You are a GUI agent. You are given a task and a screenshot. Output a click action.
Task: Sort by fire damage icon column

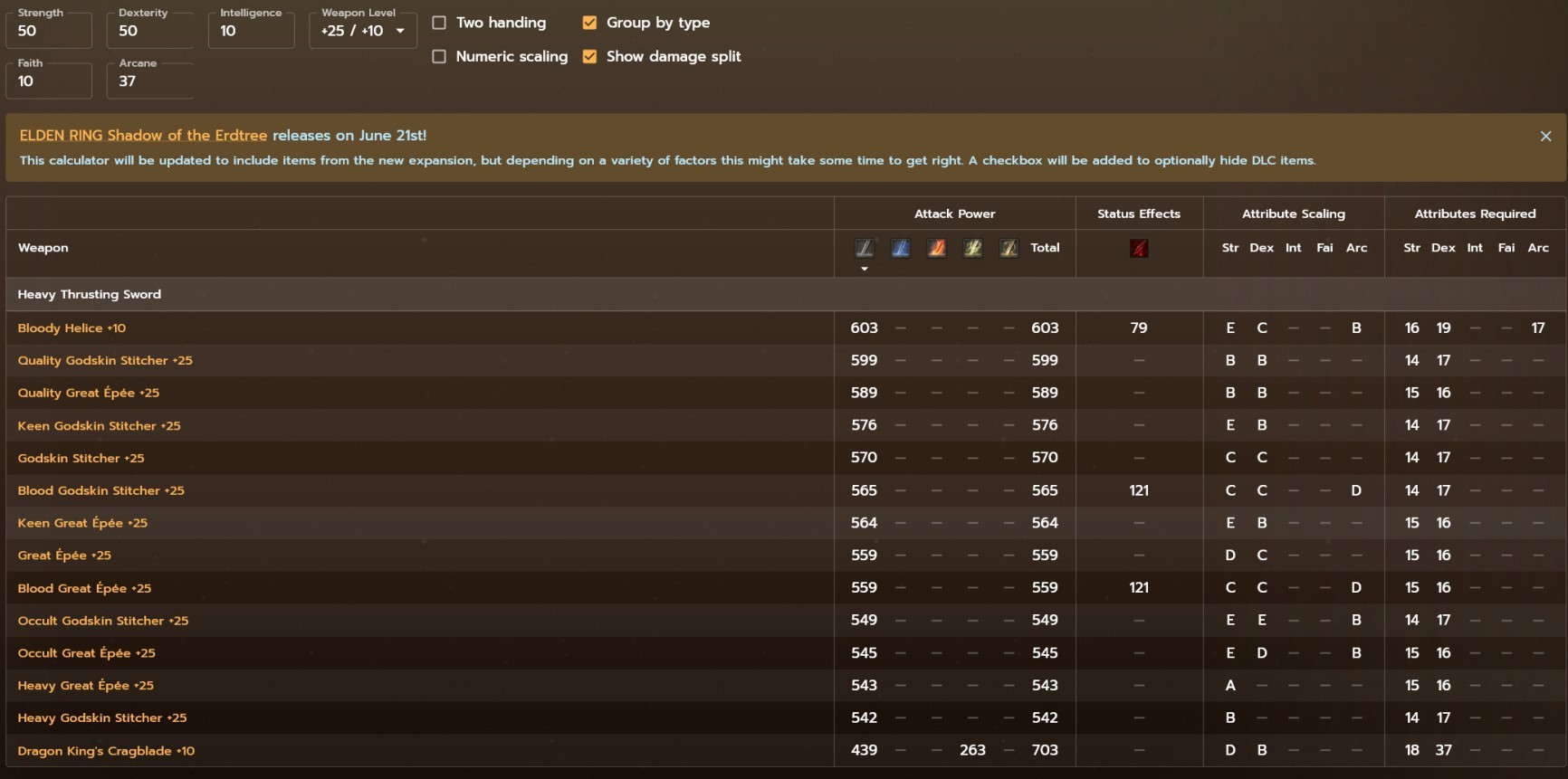click(937, 248)
